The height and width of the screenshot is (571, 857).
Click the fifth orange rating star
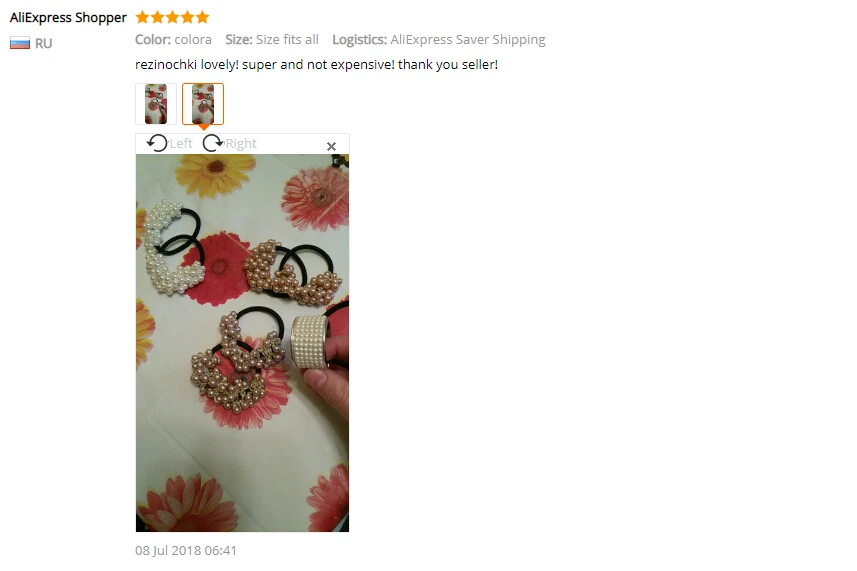coord(203,17)
